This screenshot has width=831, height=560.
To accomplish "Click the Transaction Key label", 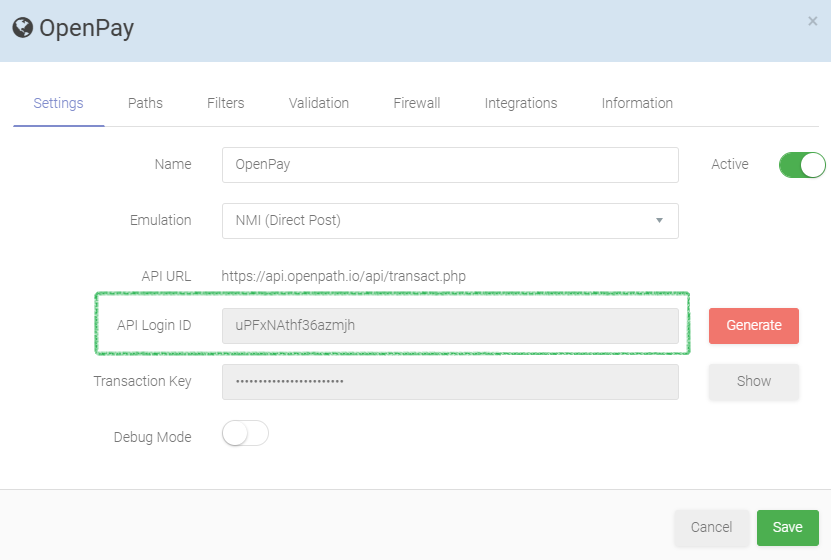I will (143, 381).
